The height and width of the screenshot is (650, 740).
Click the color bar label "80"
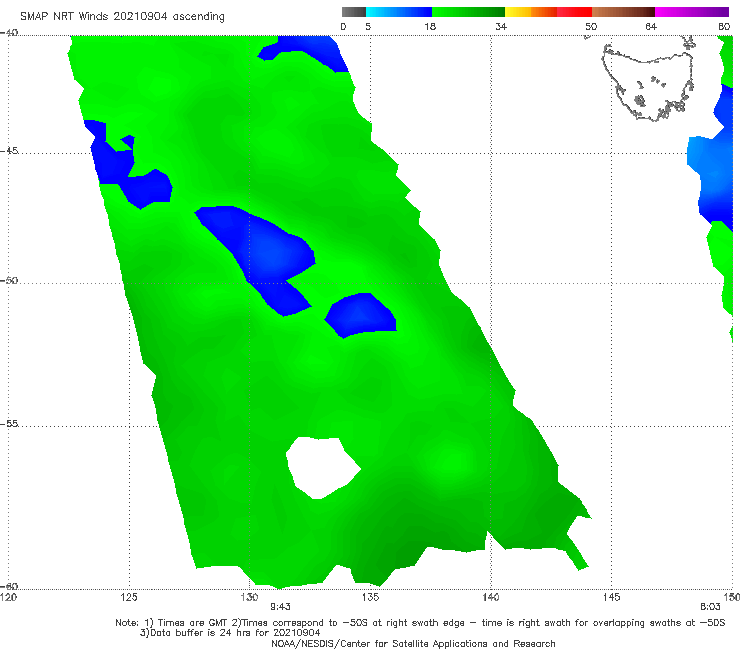[724, 26]
